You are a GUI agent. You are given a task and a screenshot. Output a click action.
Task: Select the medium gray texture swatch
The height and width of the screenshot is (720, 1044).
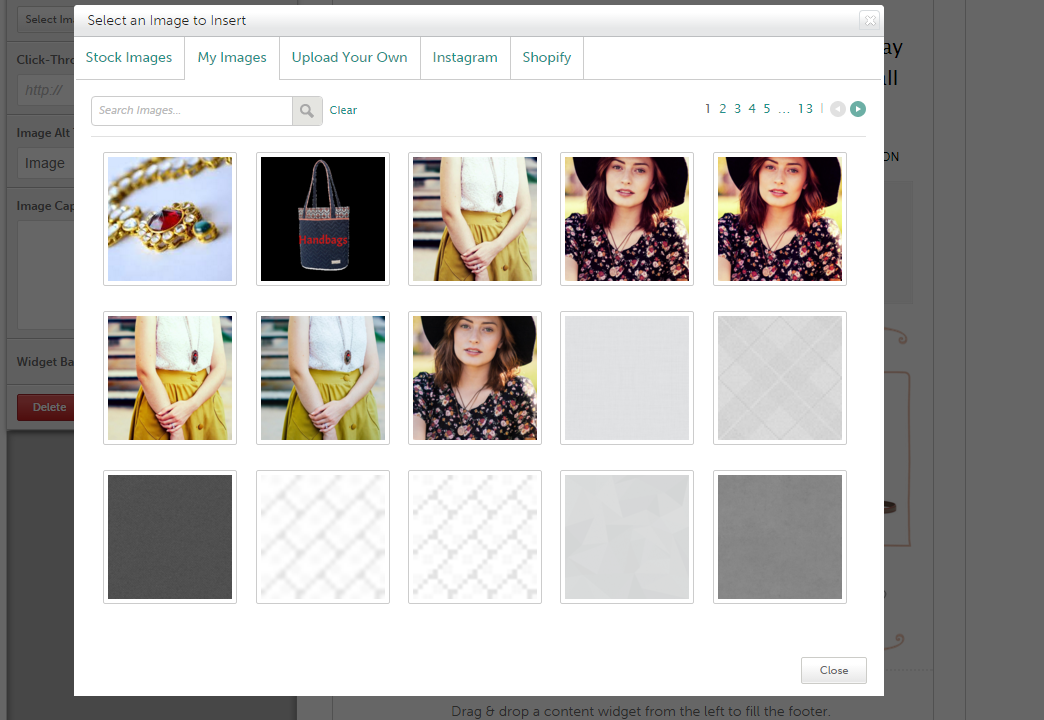coord(780,537)
